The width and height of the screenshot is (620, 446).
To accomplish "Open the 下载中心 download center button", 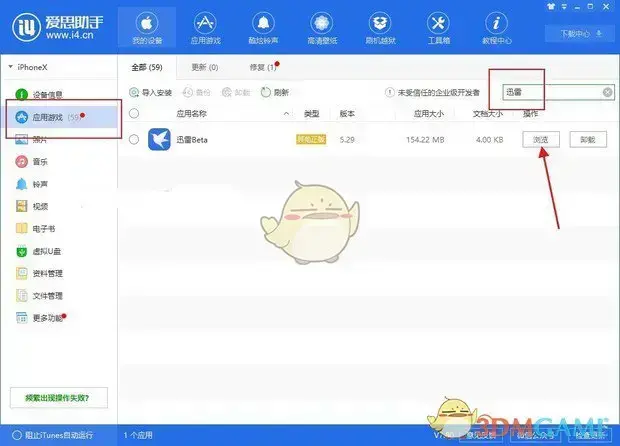I will [580, 34].
